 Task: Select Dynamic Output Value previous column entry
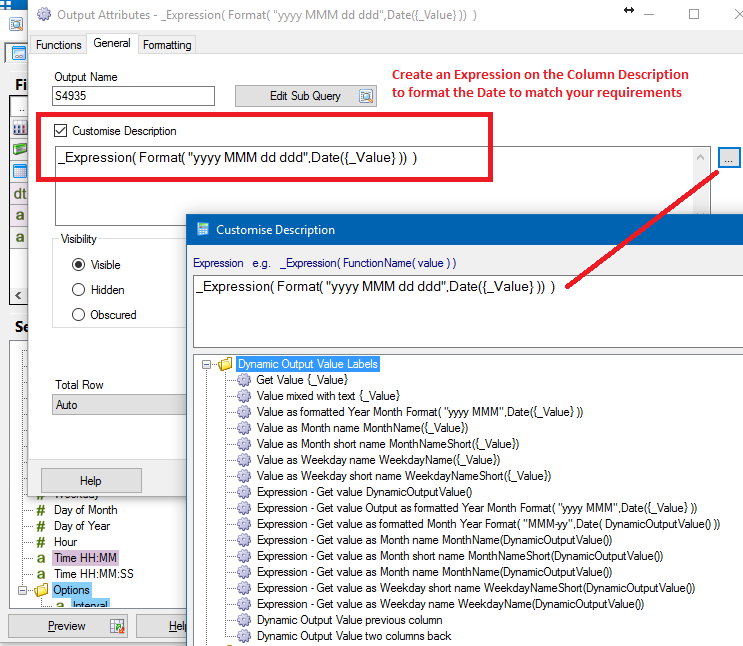point(349,620)
